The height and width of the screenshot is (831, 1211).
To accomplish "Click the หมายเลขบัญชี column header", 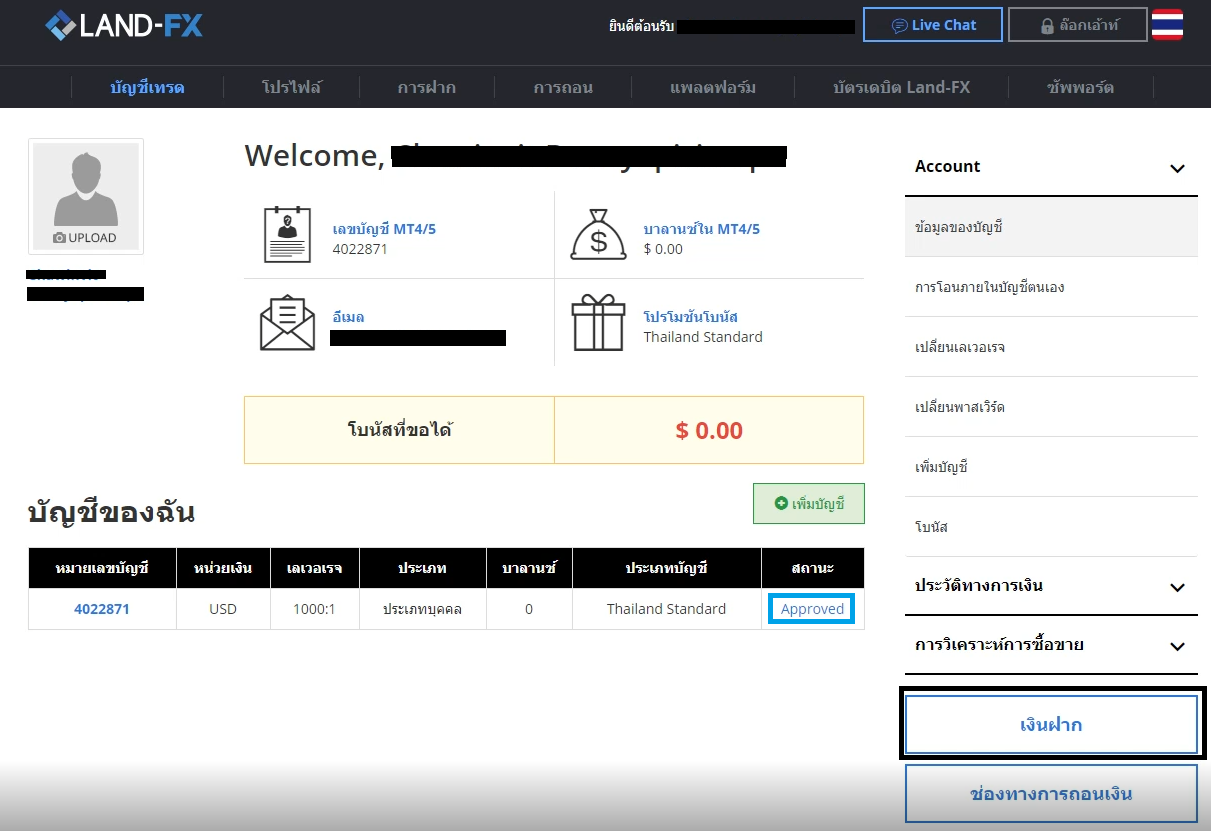I will pyautogui.click(x=102, y=568).
